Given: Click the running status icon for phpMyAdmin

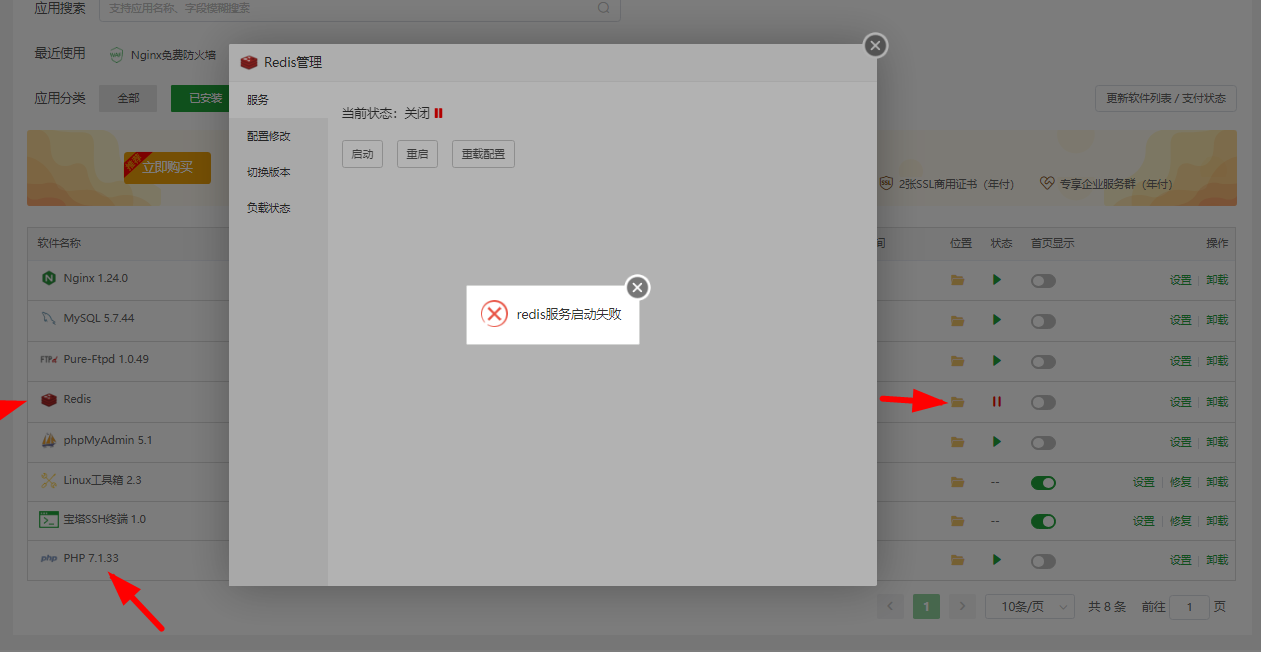Looking at the screenshot, I should click(x=997, y=441).
